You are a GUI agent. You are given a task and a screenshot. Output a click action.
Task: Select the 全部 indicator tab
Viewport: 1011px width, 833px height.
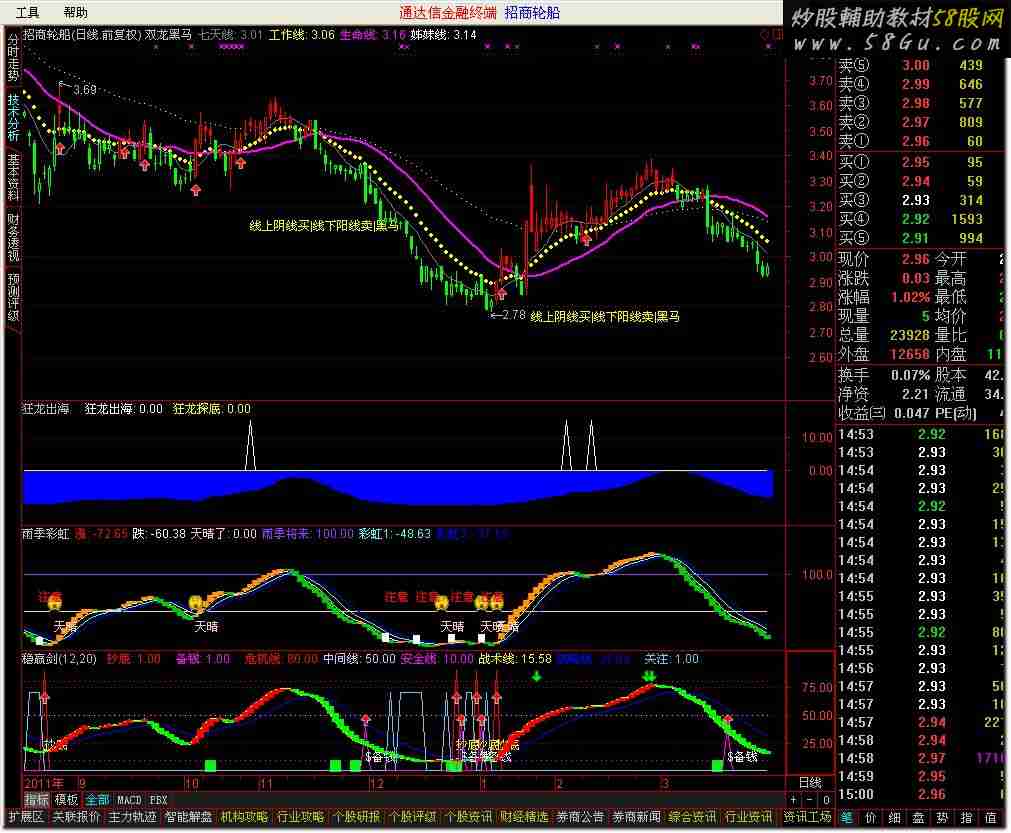click(97, 799)
